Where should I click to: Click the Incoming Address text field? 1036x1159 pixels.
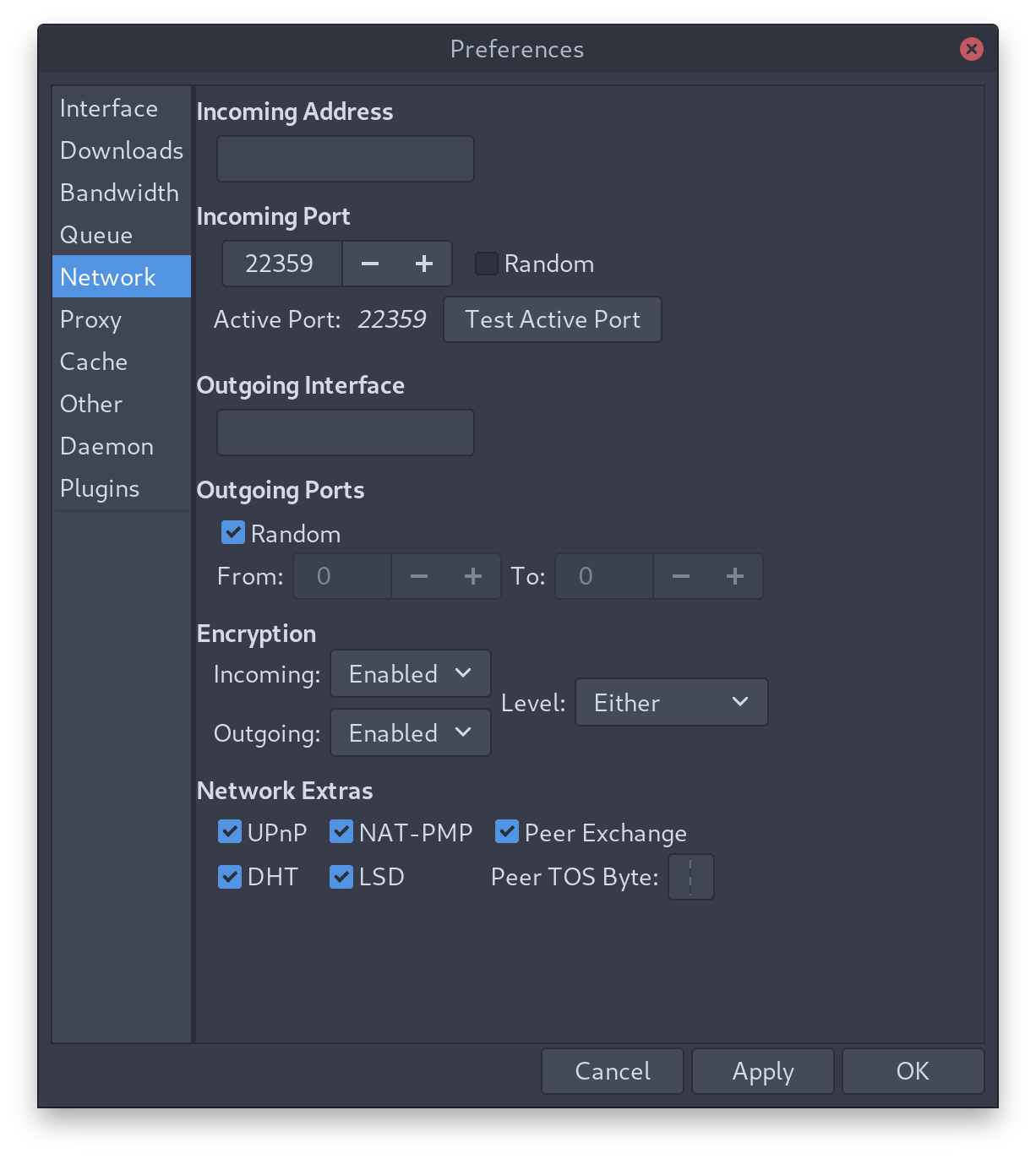tap(346, 159)
